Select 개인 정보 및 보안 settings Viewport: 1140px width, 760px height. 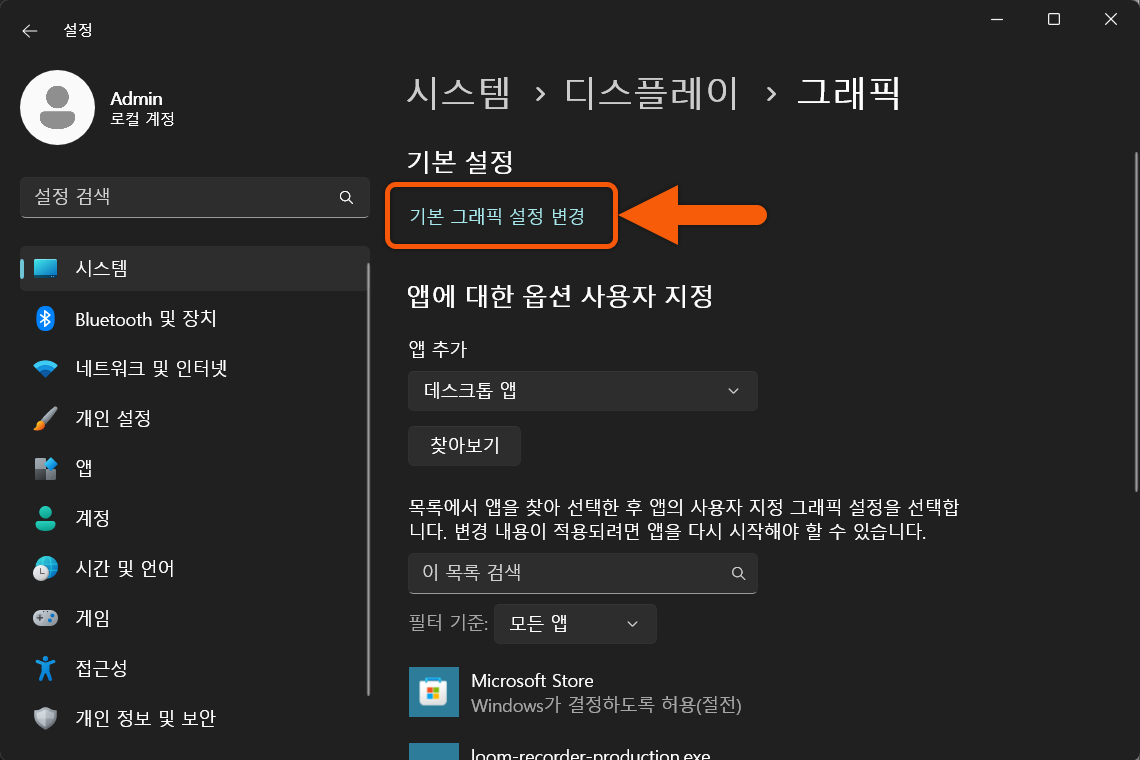(44, 718)
